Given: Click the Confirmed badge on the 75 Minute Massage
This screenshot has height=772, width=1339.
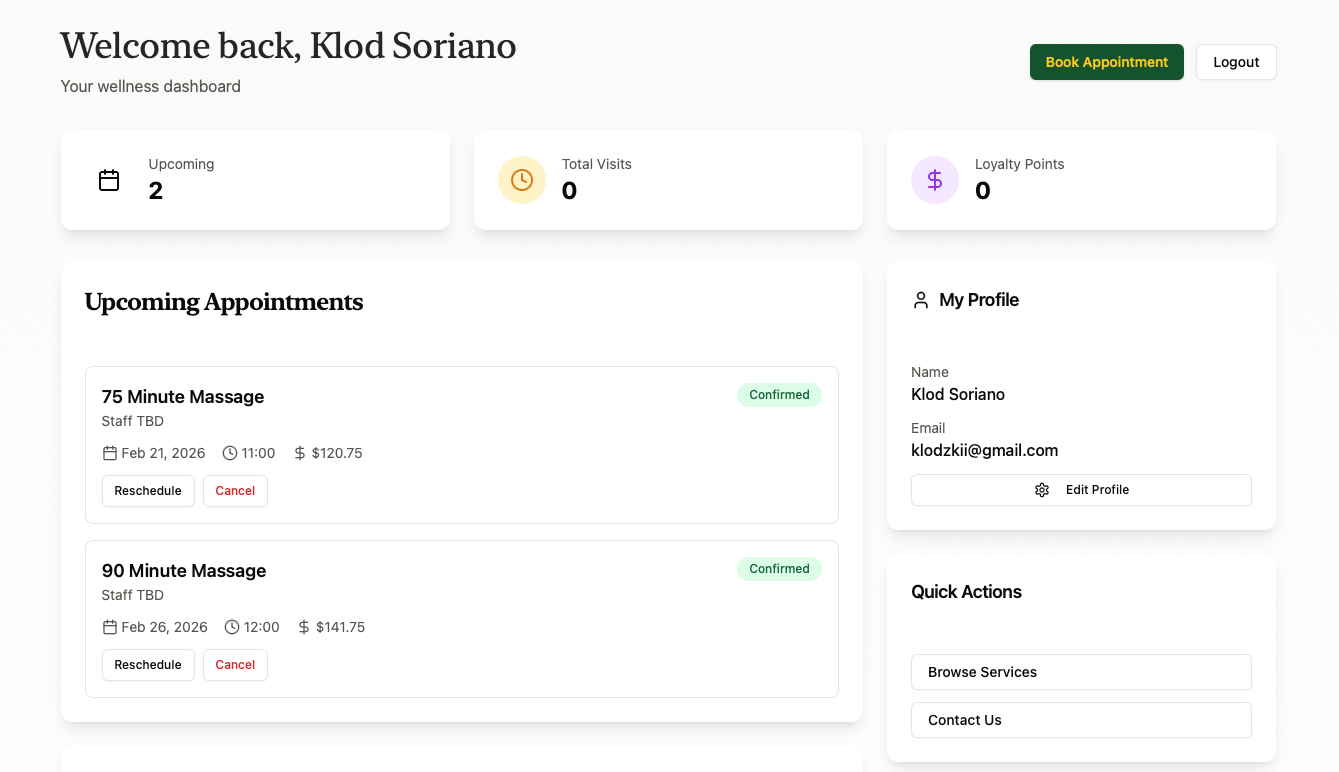Looking at the screenshot, I should [779, 394].
